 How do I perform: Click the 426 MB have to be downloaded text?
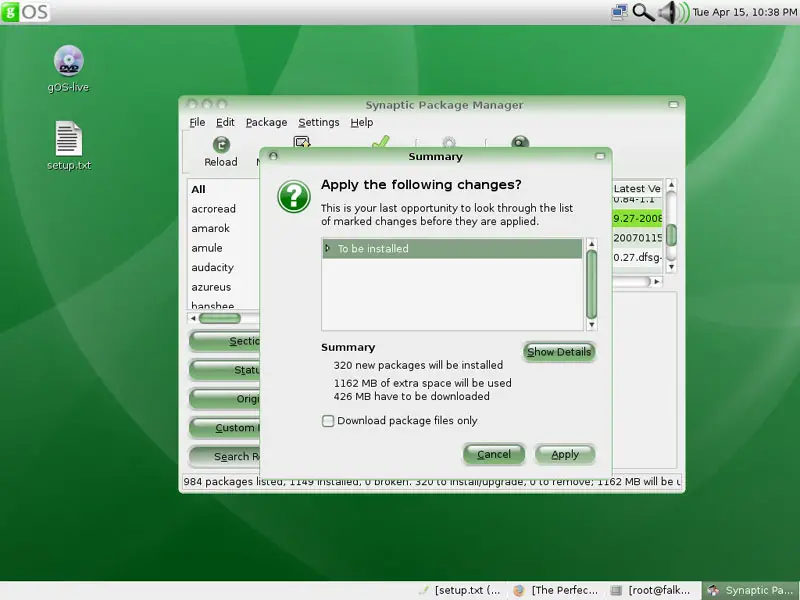click(412, 396)
